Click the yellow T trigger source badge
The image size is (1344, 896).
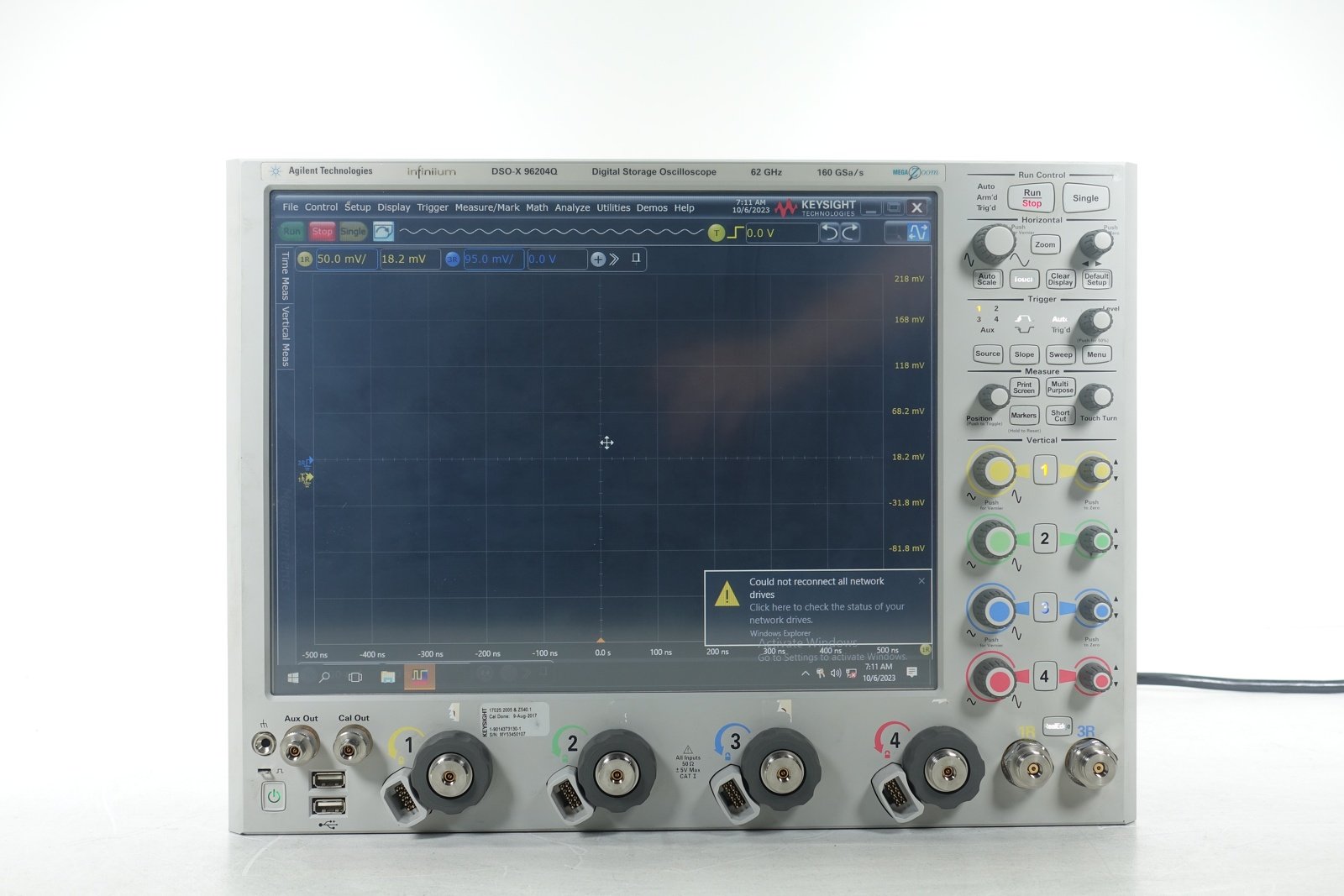point(716,233)
